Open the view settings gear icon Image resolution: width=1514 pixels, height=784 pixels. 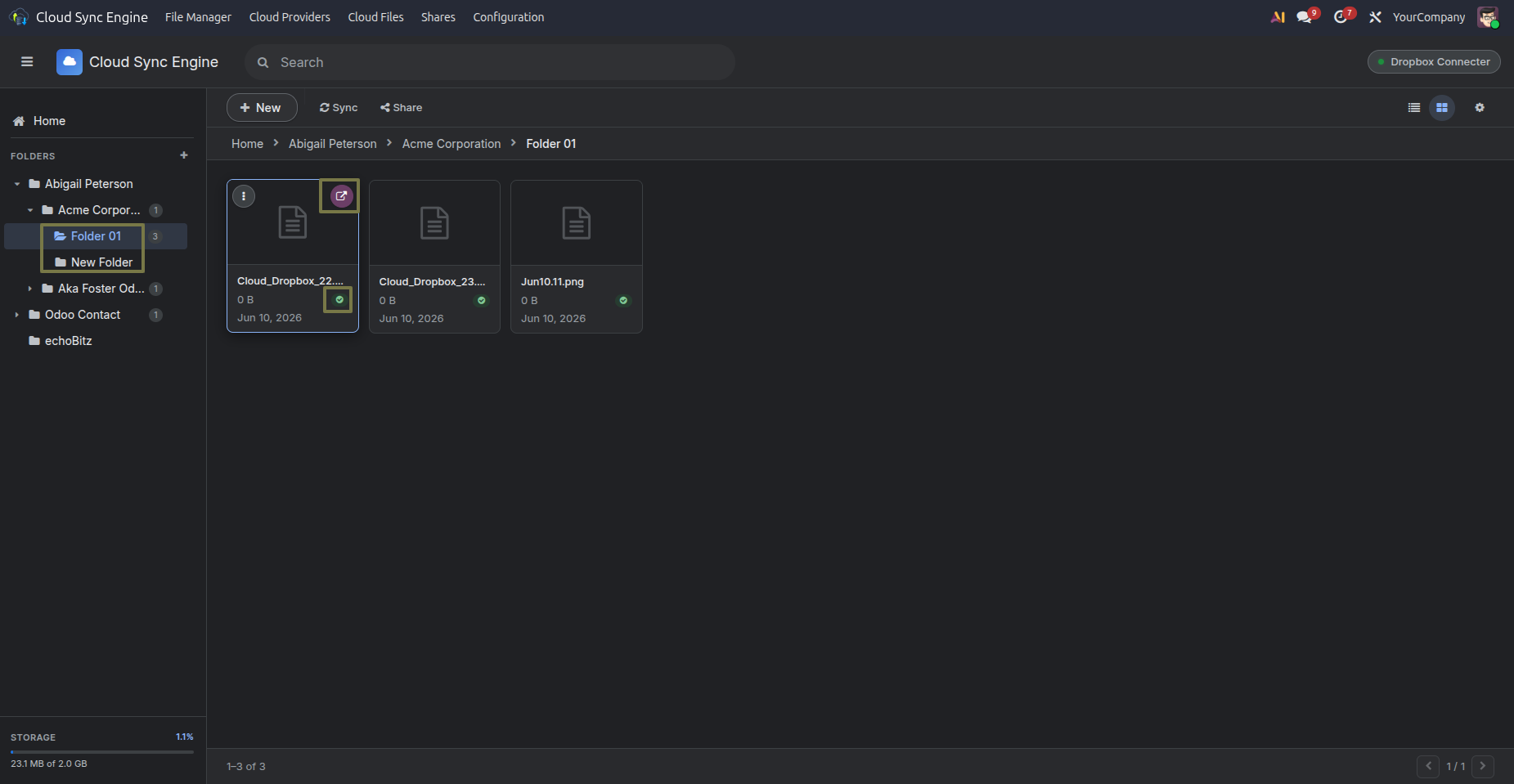coord(1480,108)
